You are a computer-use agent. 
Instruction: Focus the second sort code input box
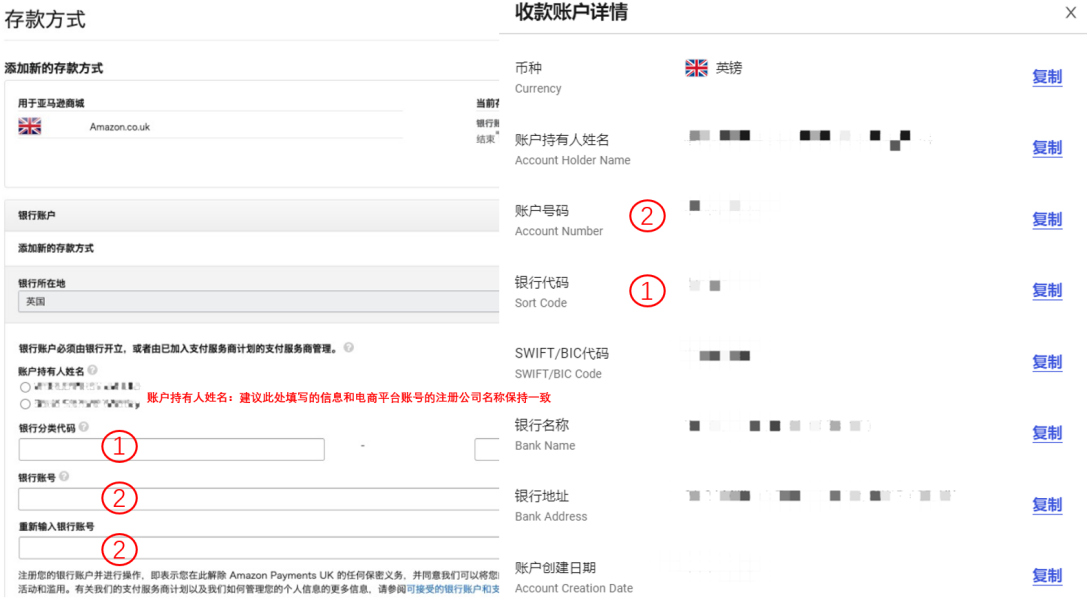[x=487, y=449]
